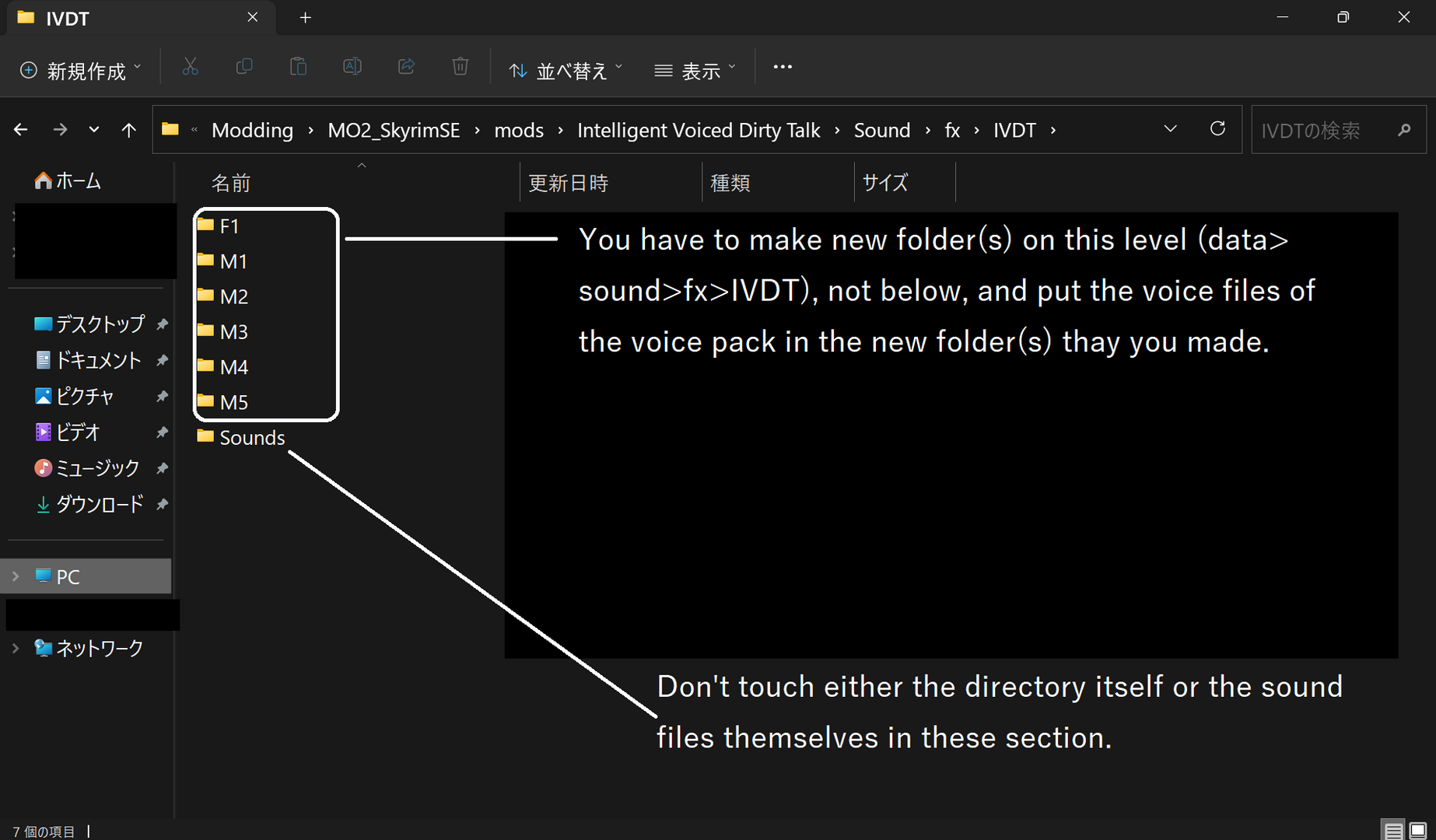Open ミュージック in quick access
Screen dimensions: 1436x840
(x=87, y=467)
